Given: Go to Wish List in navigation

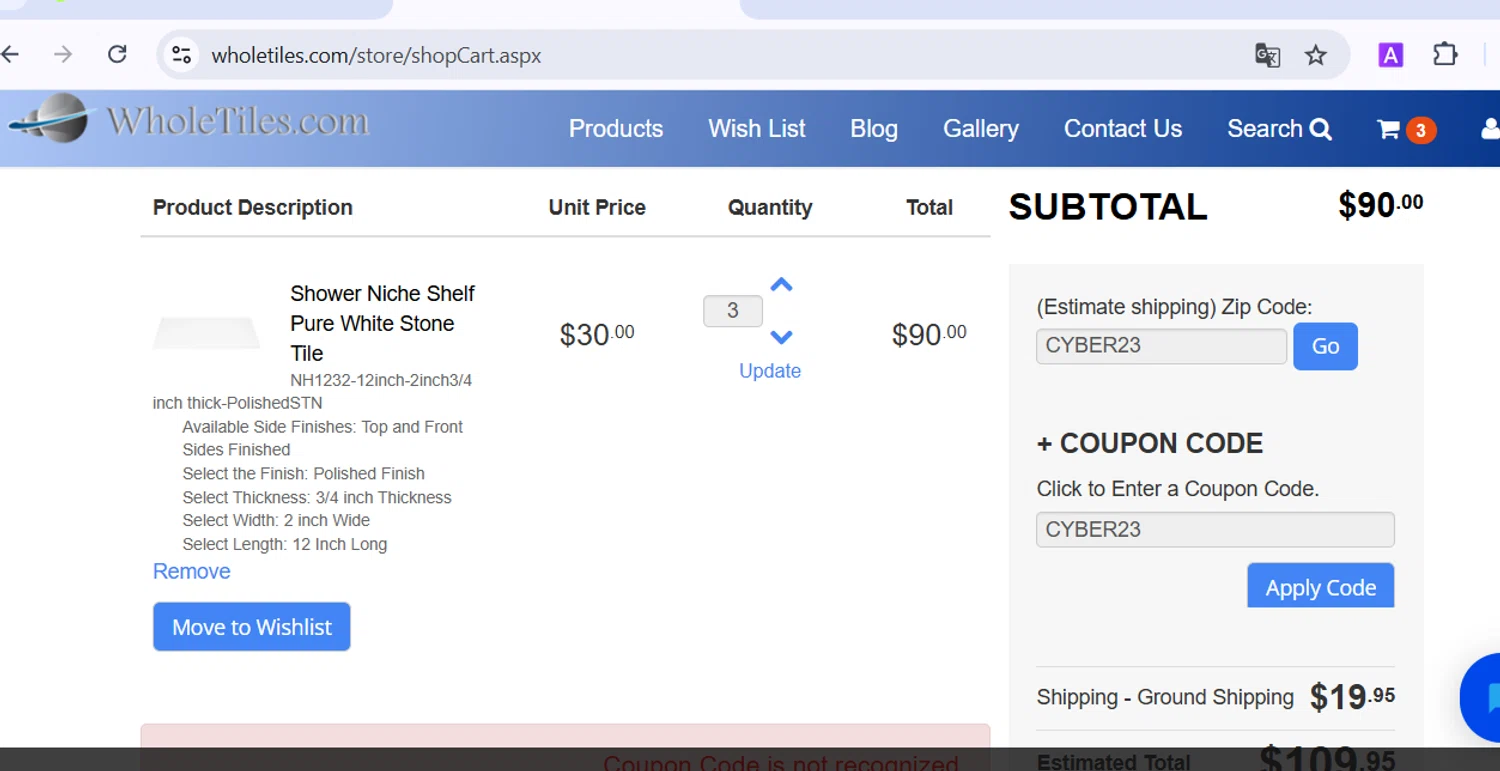Looking at the screenshot, I should 757,129.
